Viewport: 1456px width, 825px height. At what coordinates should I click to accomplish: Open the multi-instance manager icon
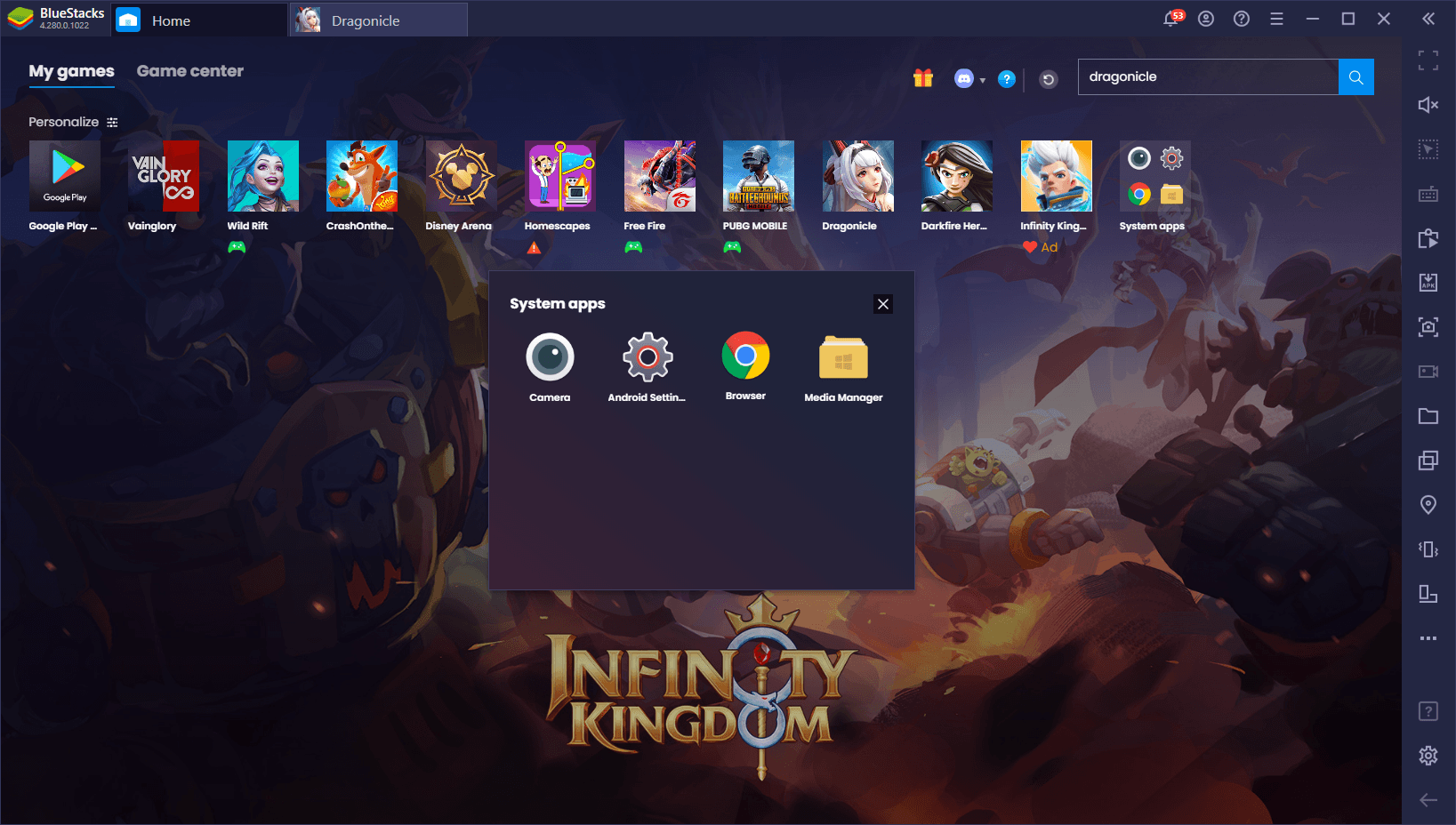click(x=1428, y=461)
